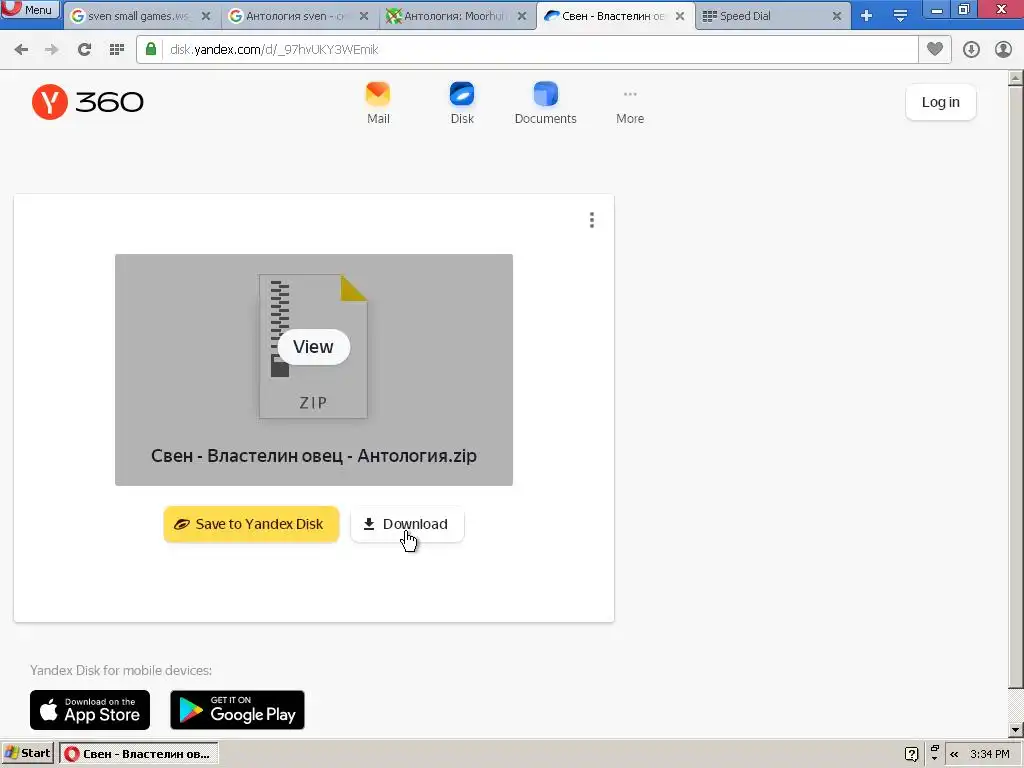Select the Opera taskbar window button

(138, 754)
